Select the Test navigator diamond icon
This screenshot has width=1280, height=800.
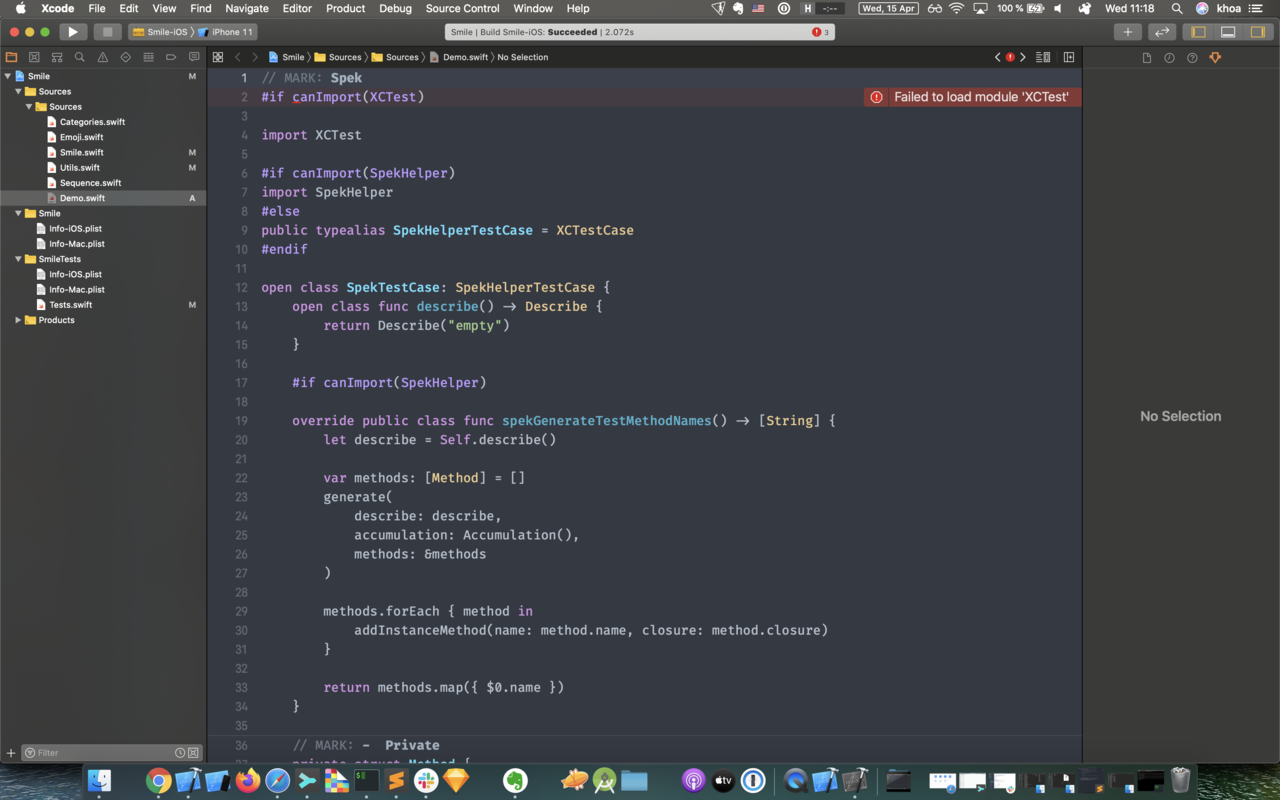[x=125, y=57]
